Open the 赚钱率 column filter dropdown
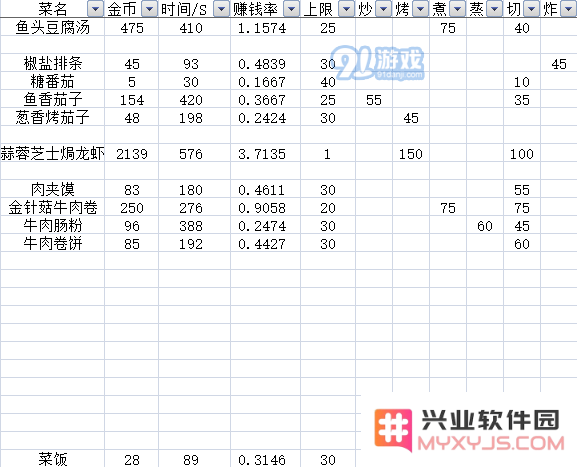The width and height of the screenshot is (577, 467). point(291,9)
